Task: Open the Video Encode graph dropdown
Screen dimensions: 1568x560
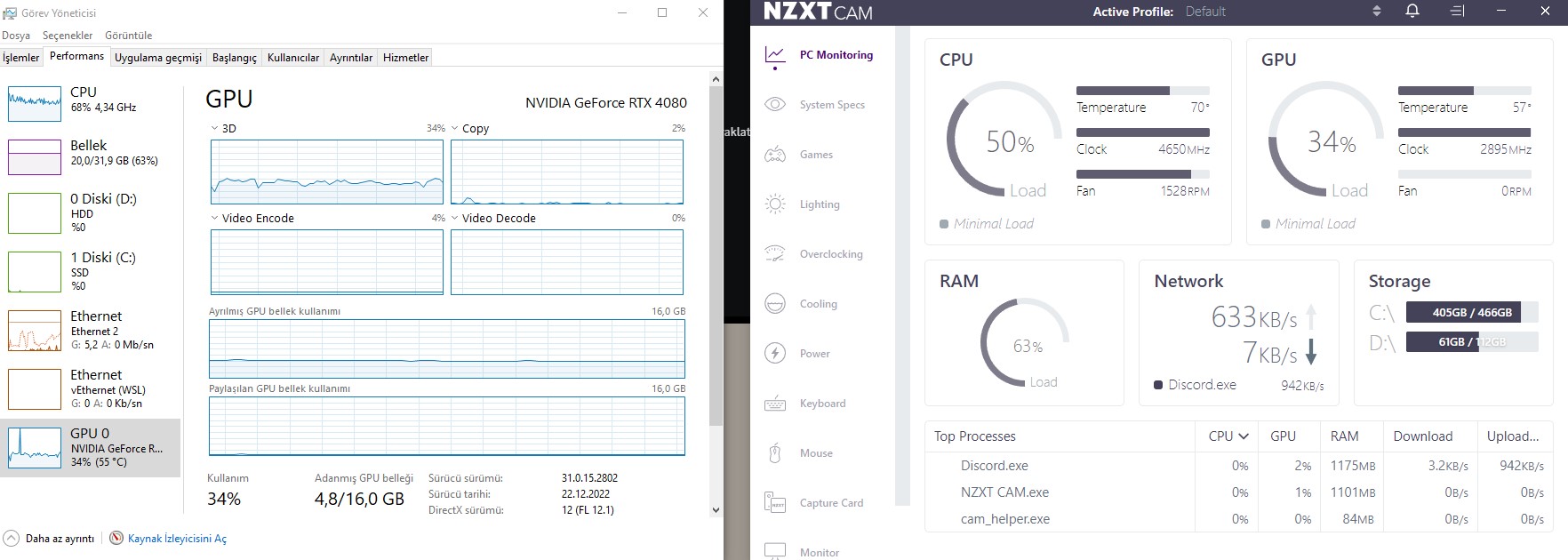Action: pos(215,218)
